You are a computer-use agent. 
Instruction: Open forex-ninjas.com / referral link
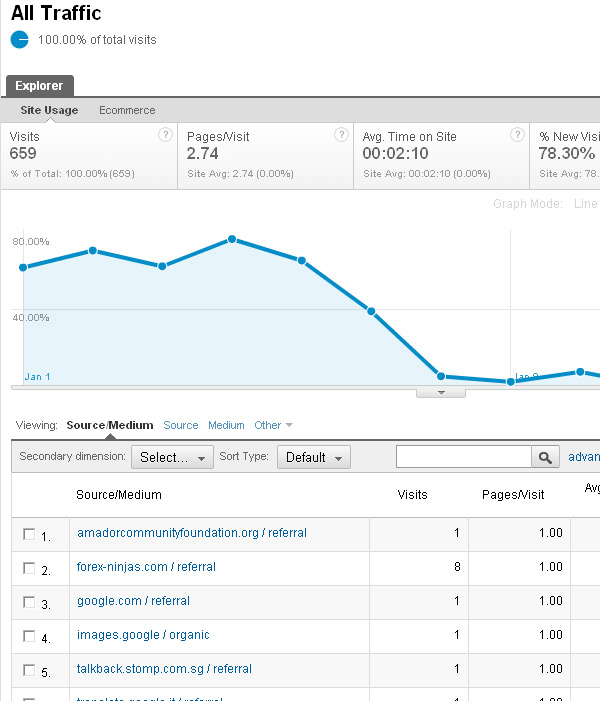click(x=146, y=567)
